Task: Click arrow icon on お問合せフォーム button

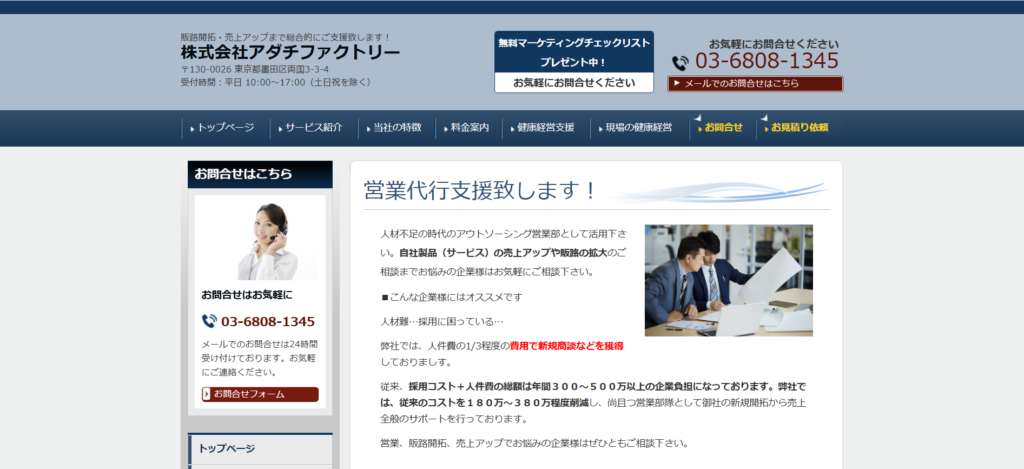Action: [x=207, y=394]
